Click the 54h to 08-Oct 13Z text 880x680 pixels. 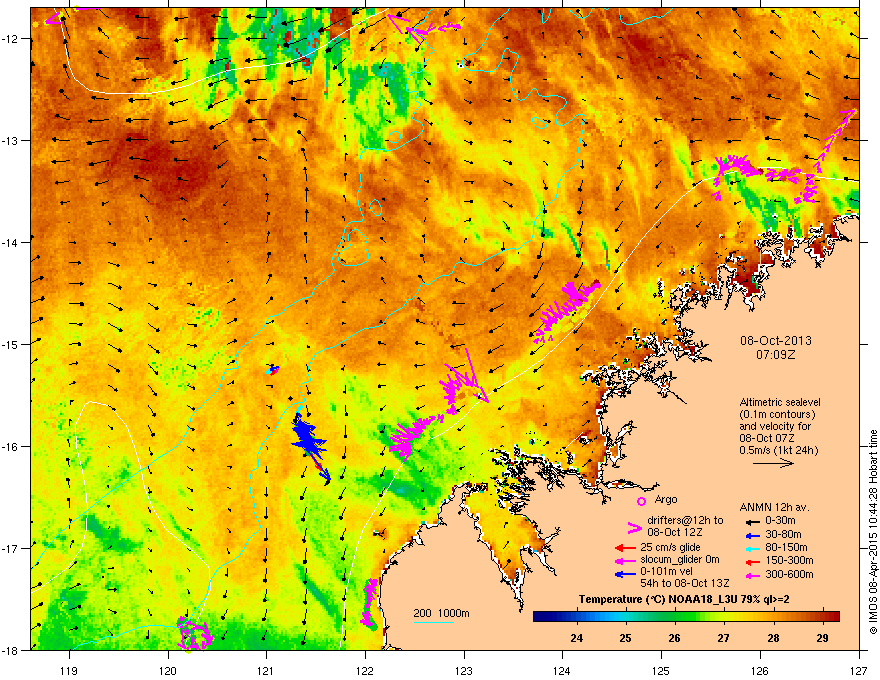[685, 583]
